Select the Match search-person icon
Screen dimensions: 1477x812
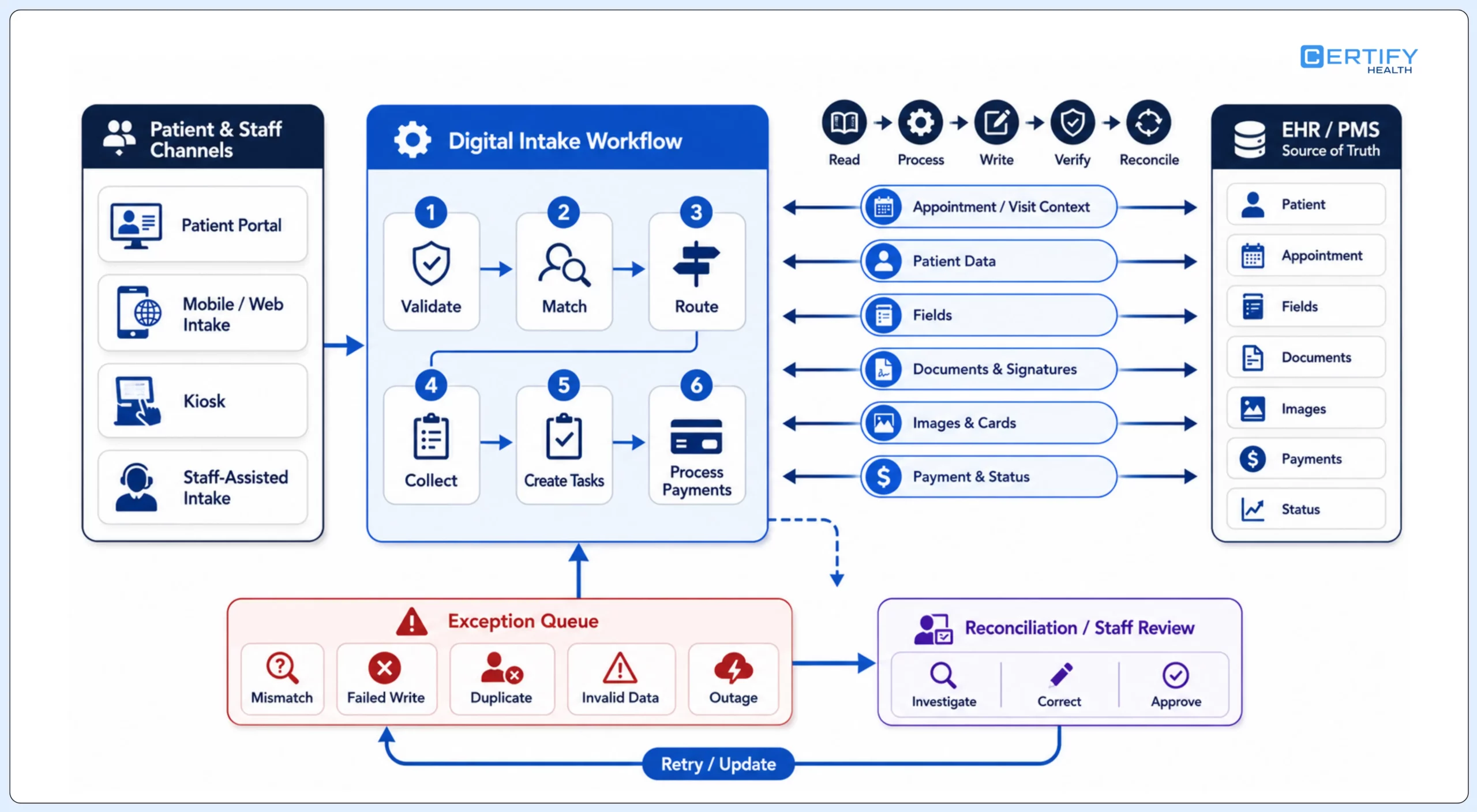tap(564, 265)
